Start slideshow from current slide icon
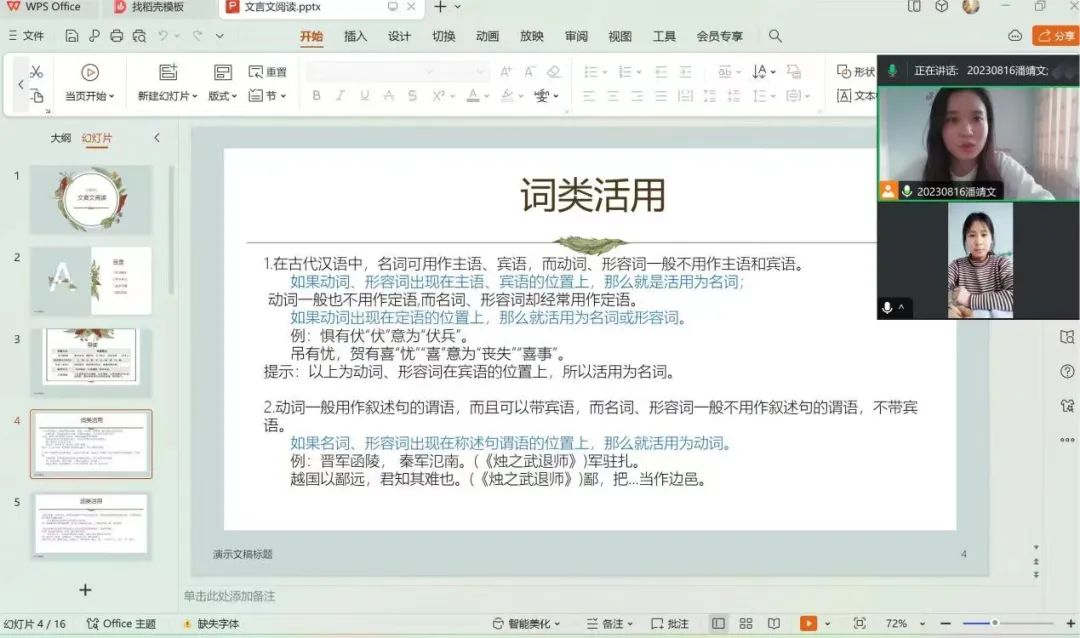 89,72
